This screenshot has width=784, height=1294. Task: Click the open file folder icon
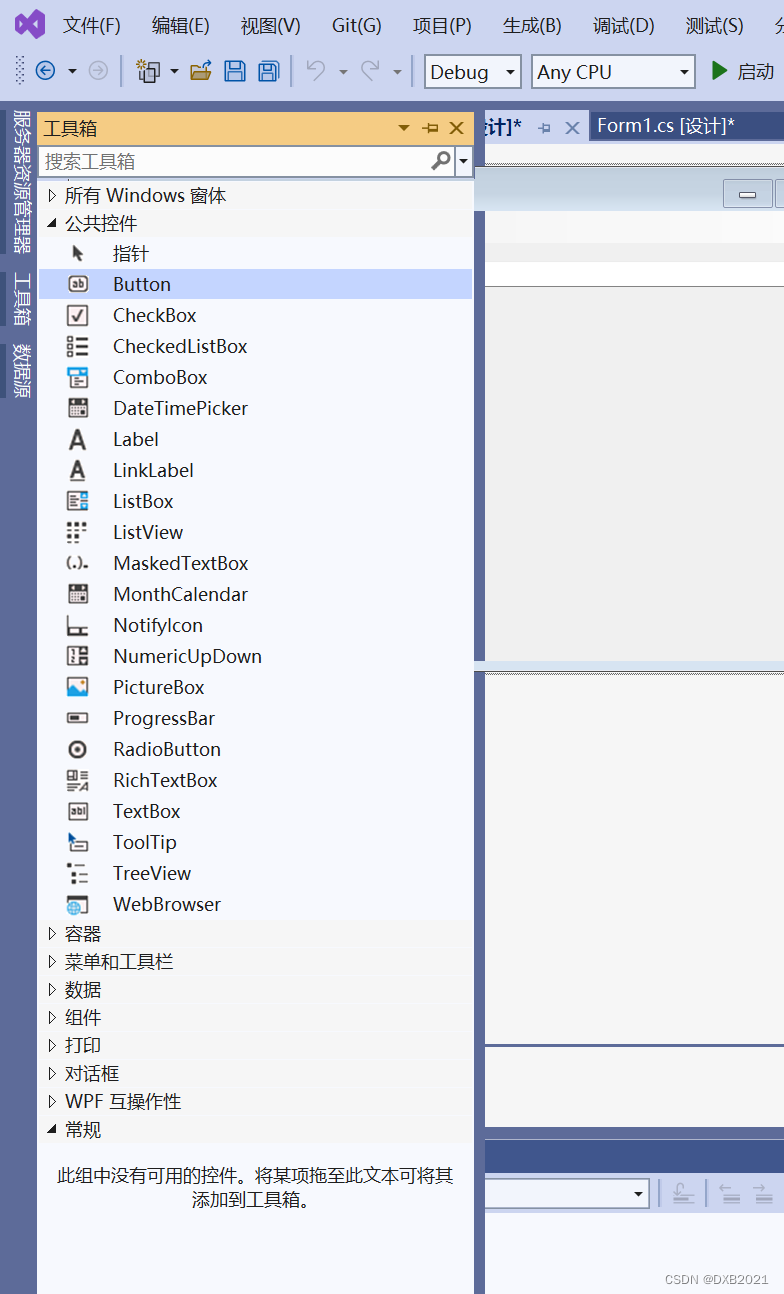[x=201, y=71]
